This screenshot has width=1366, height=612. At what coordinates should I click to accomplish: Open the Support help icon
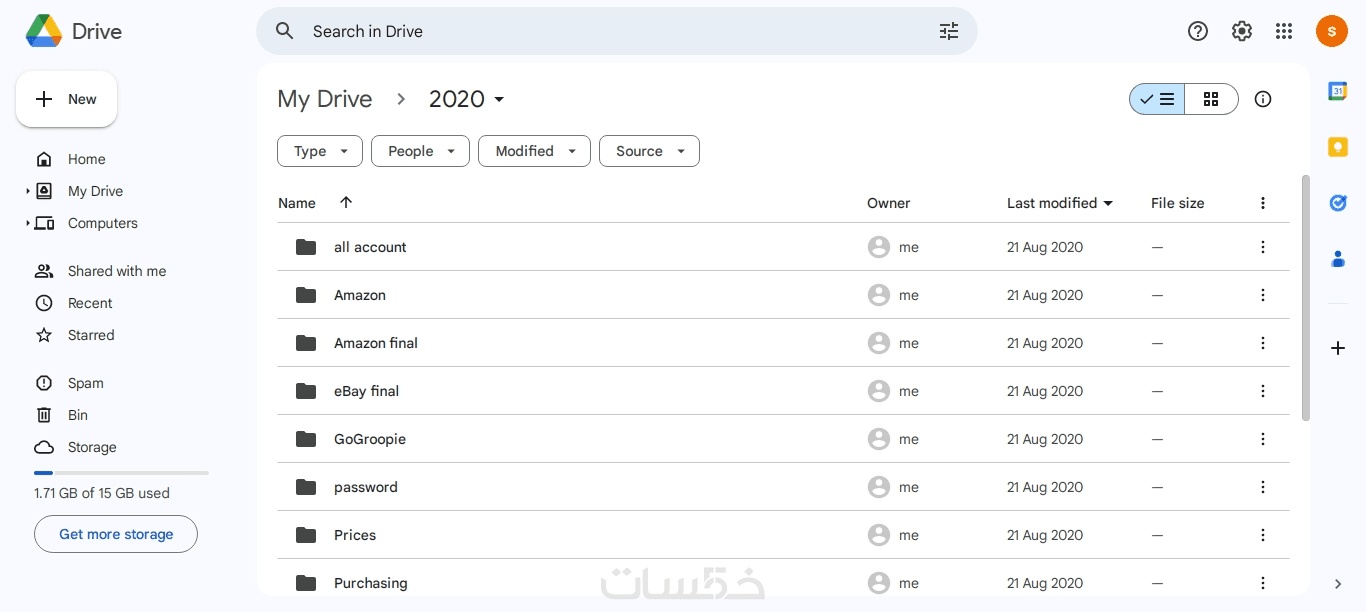click(1198, 31)
